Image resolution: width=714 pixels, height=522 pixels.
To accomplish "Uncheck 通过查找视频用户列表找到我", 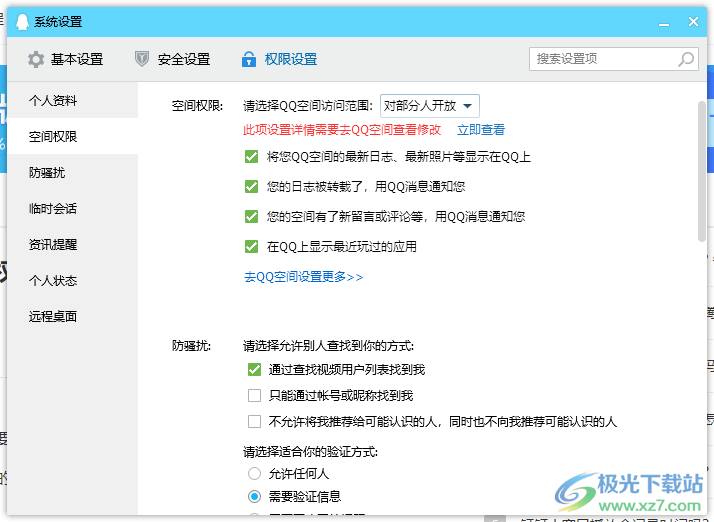I will pyautogui.click(x=254, y=369).
